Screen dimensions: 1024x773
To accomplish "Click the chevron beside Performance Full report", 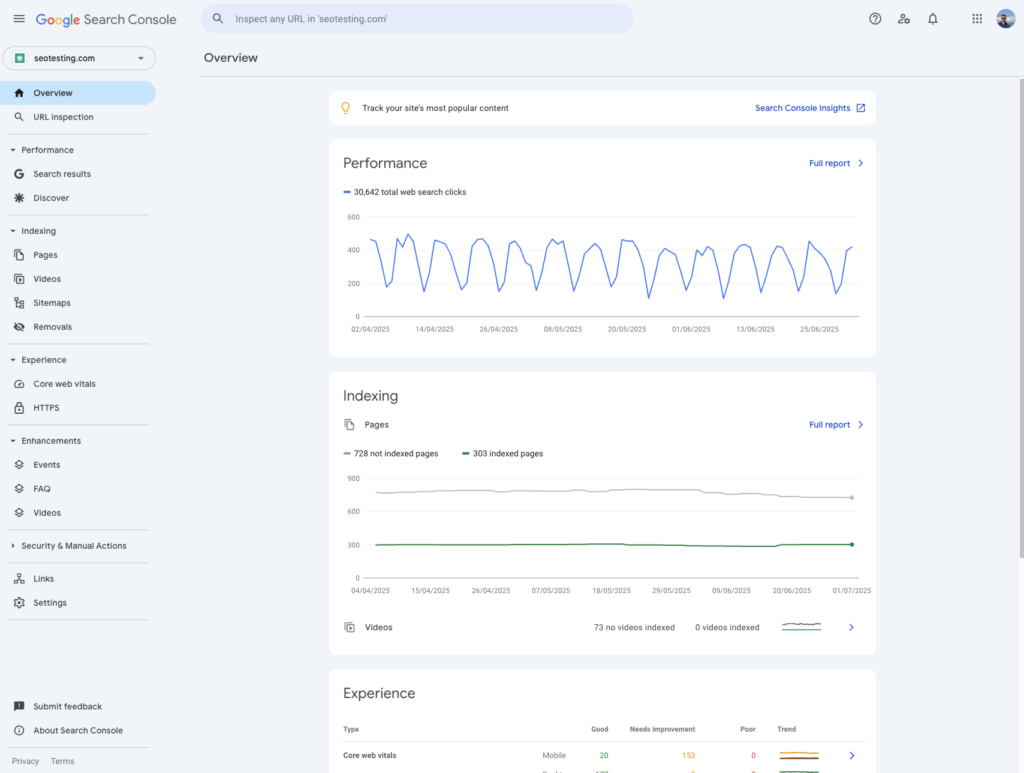I will [861, 163].
